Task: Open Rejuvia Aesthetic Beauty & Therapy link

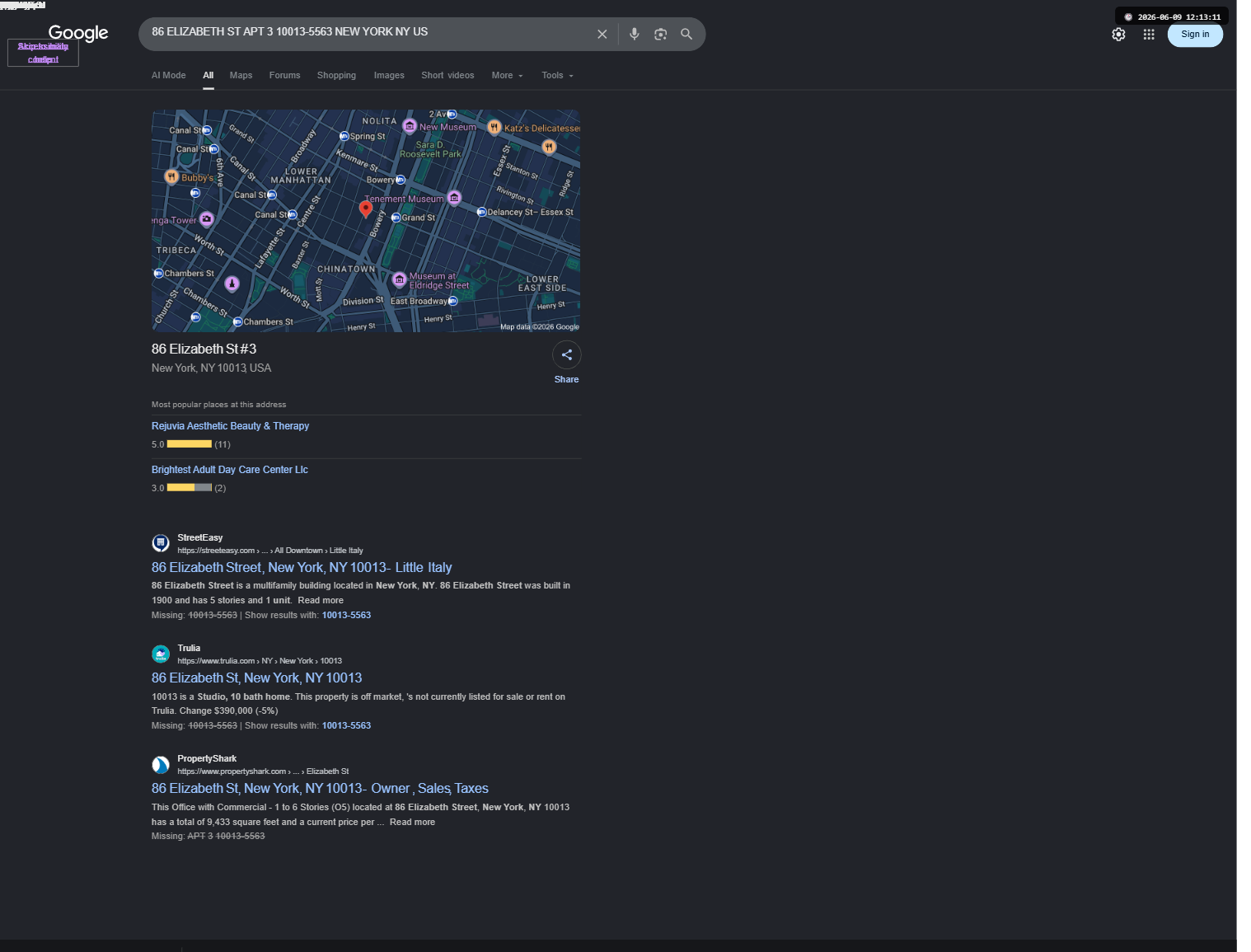Action: pyautogui.click(x=230, y=426)
